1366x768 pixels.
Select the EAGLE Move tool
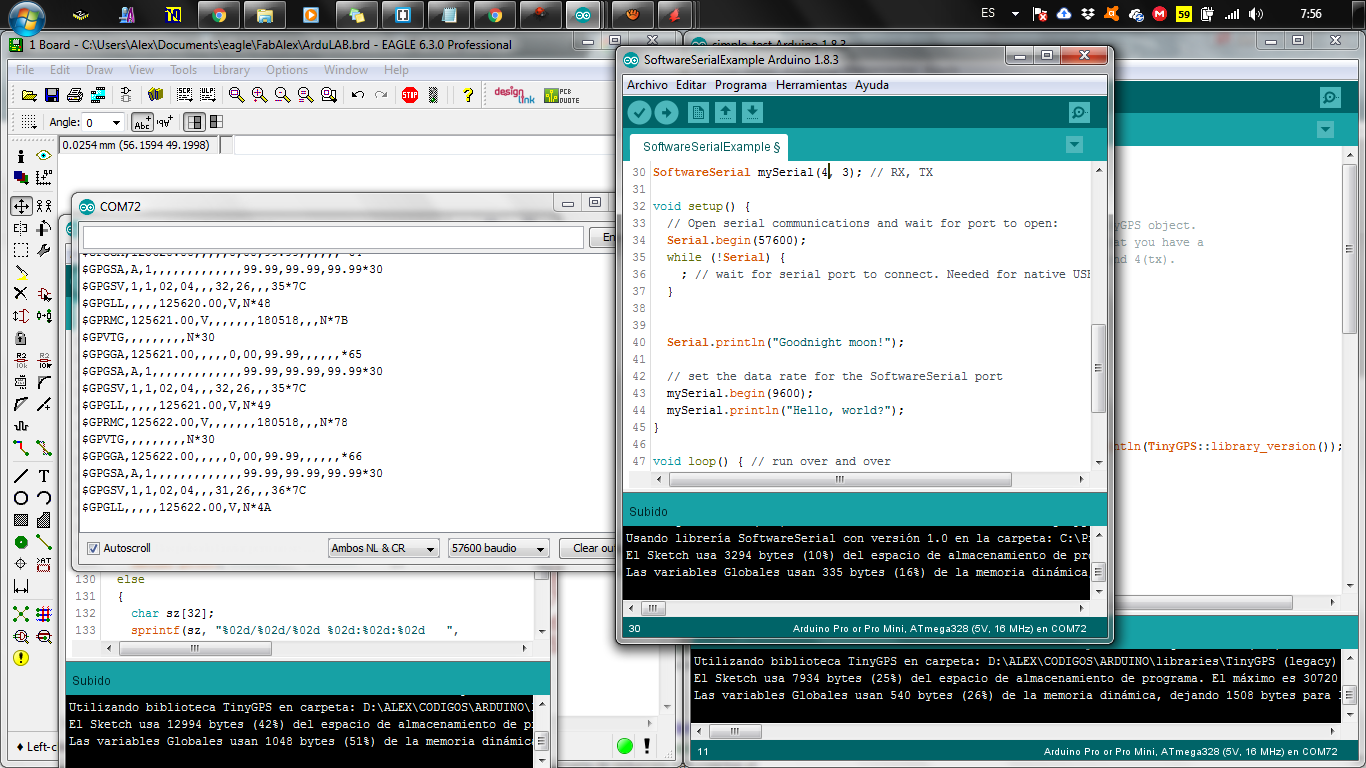click(21, 206)
